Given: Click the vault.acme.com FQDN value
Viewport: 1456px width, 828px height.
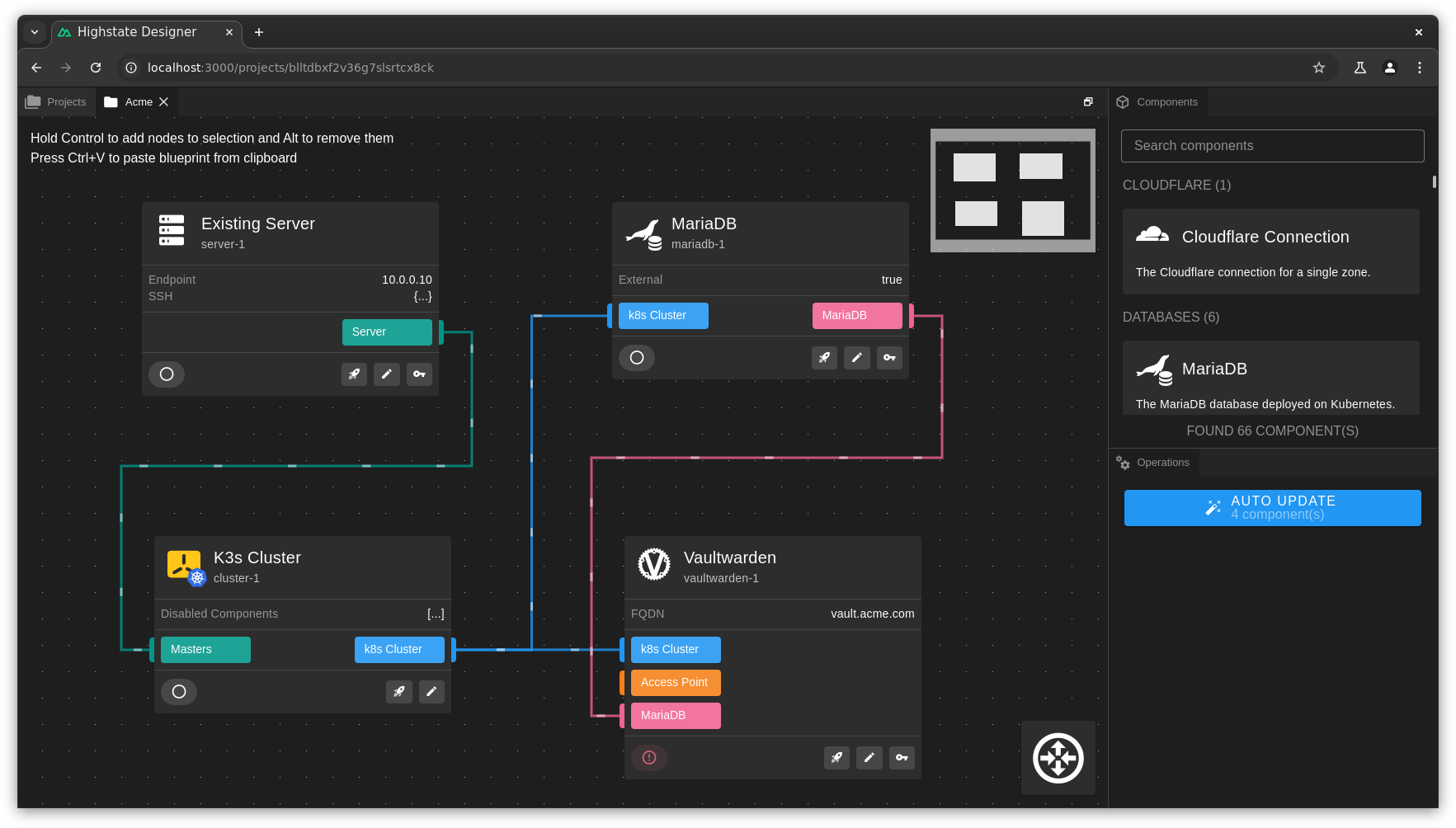Looking at the screenshot, I should [x=873, y=614].
